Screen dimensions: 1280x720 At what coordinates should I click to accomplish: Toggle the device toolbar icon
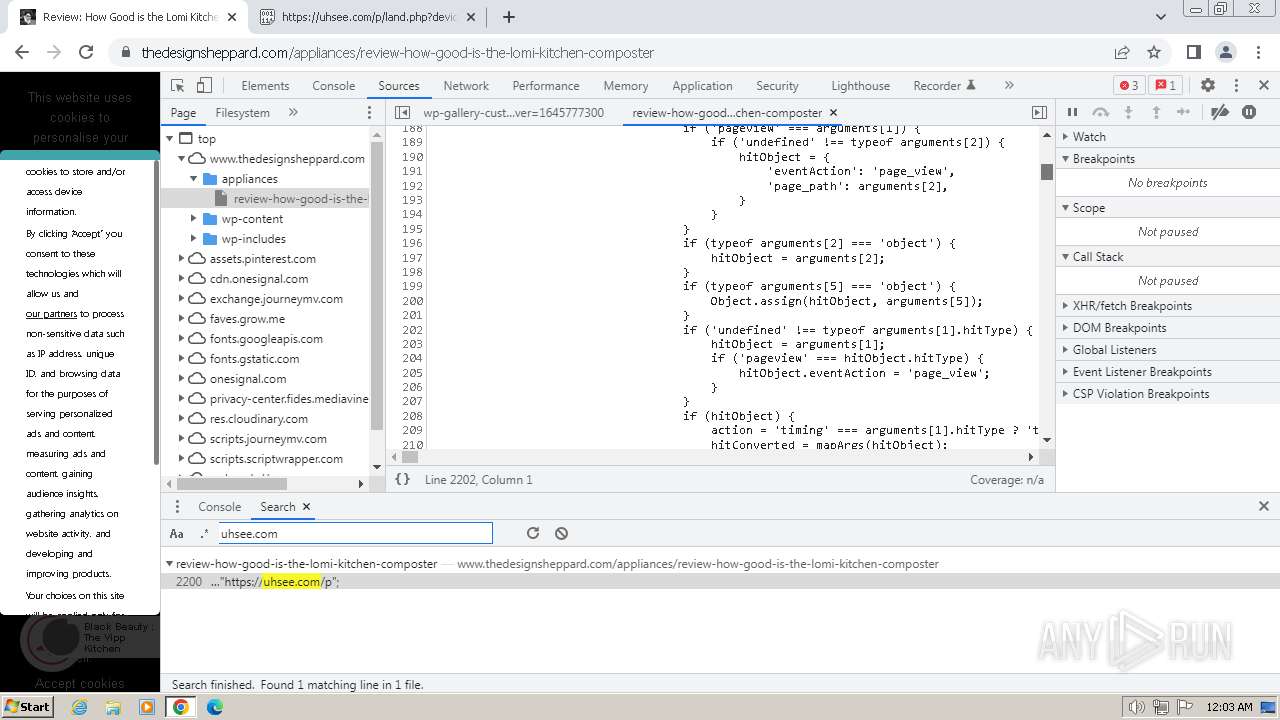204,86
